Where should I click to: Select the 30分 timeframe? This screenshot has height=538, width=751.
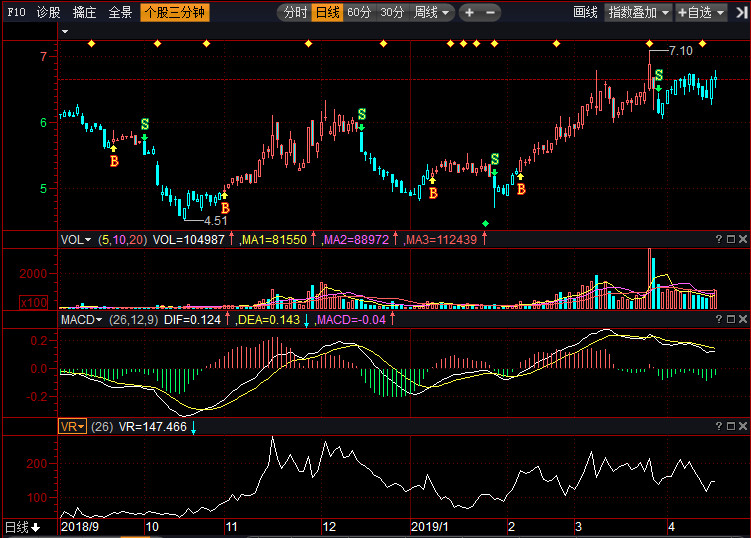click(x=392, y=13)
